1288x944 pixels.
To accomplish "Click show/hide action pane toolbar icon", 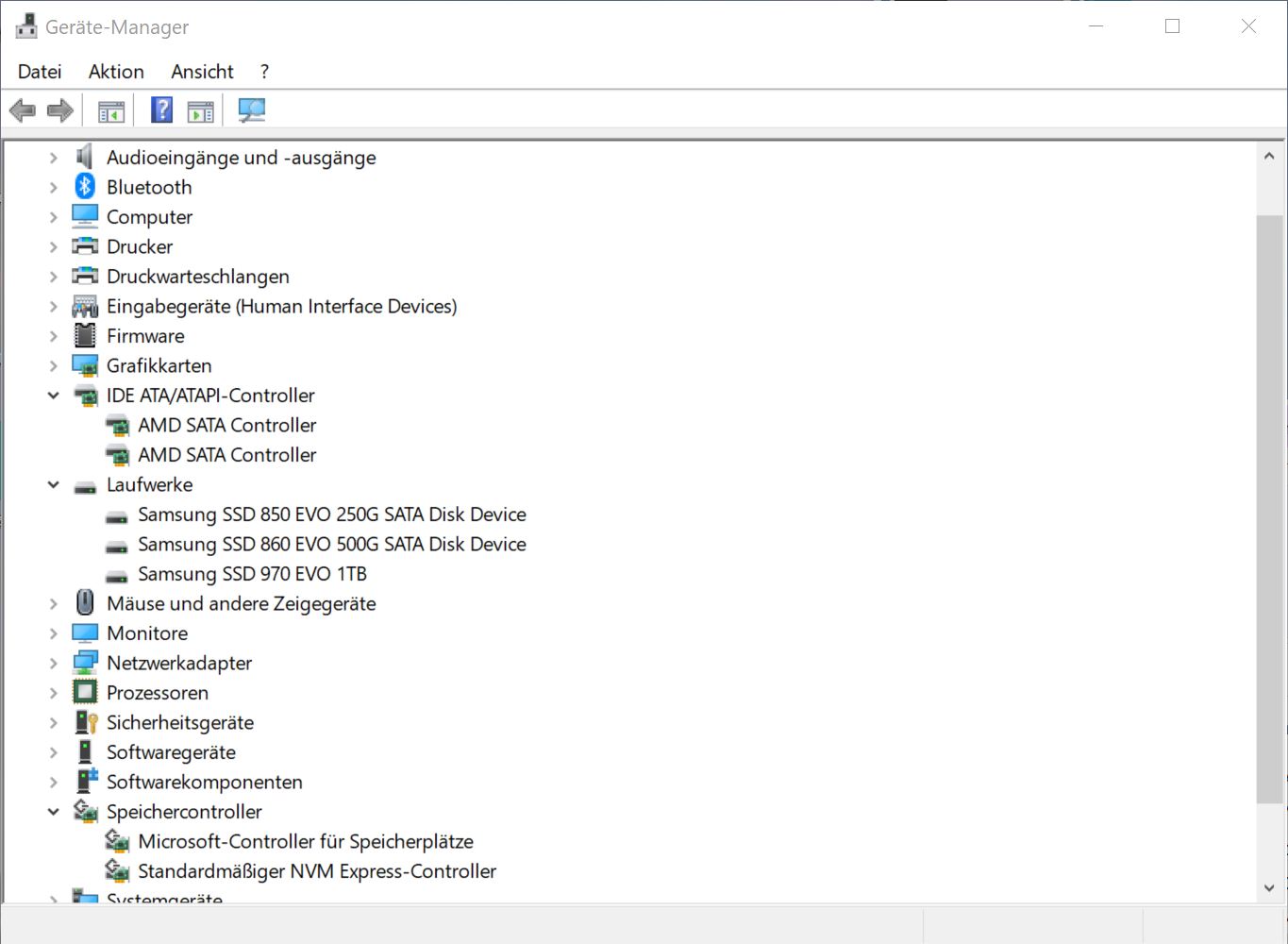I will click(x=200, y=111).
